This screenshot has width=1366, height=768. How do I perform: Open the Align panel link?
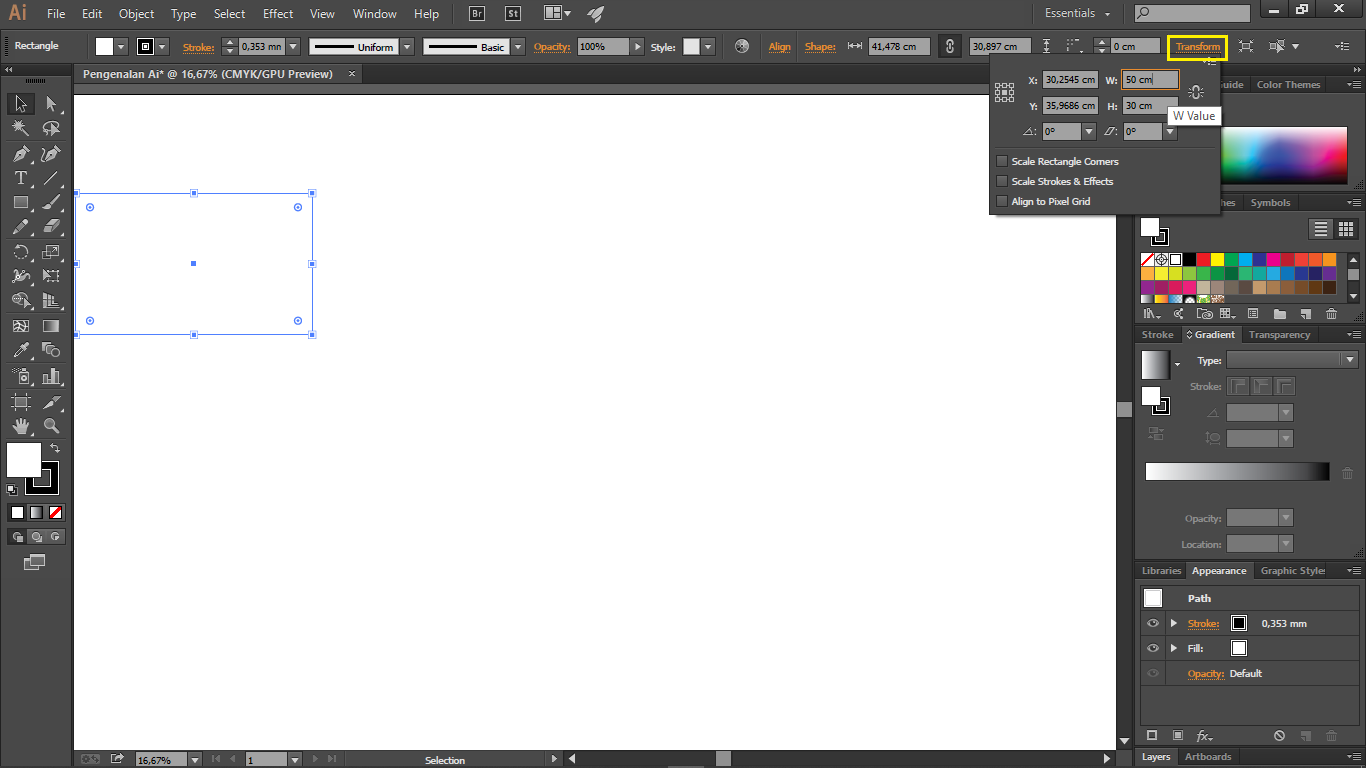(x=780, y=47)
